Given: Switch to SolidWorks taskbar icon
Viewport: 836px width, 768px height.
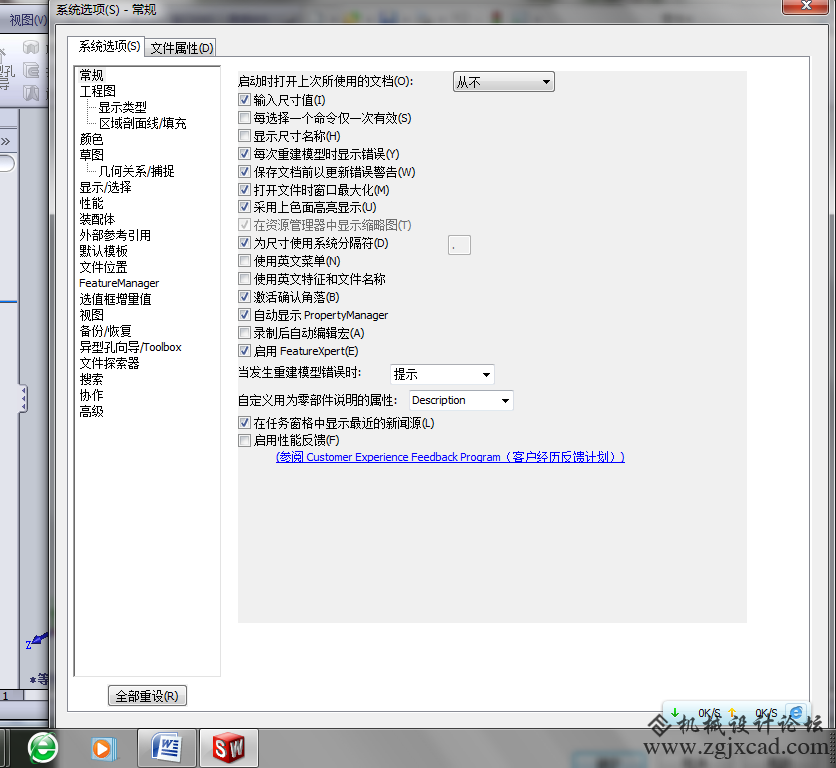Looking at the screenshot, I should pyautogui.click(x=229, y=748).
